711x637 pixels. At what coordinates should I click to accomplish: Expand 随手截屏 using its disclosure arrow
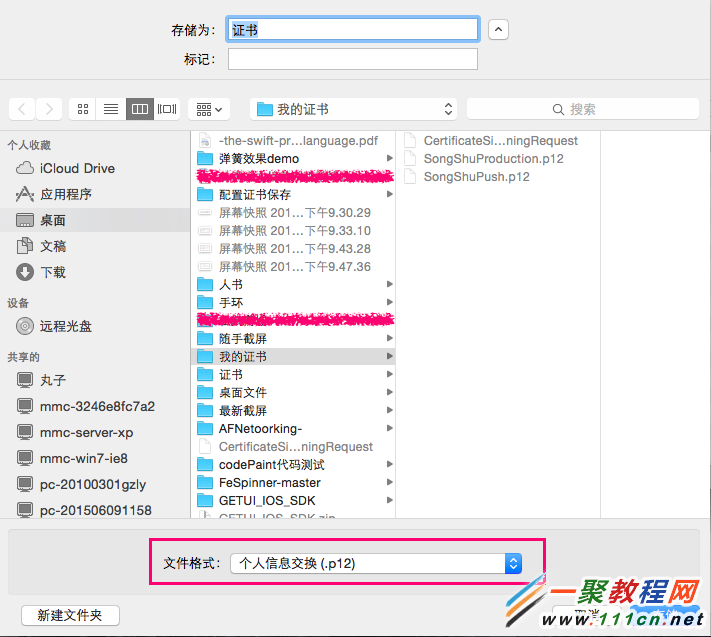click(x=390, y=338)
